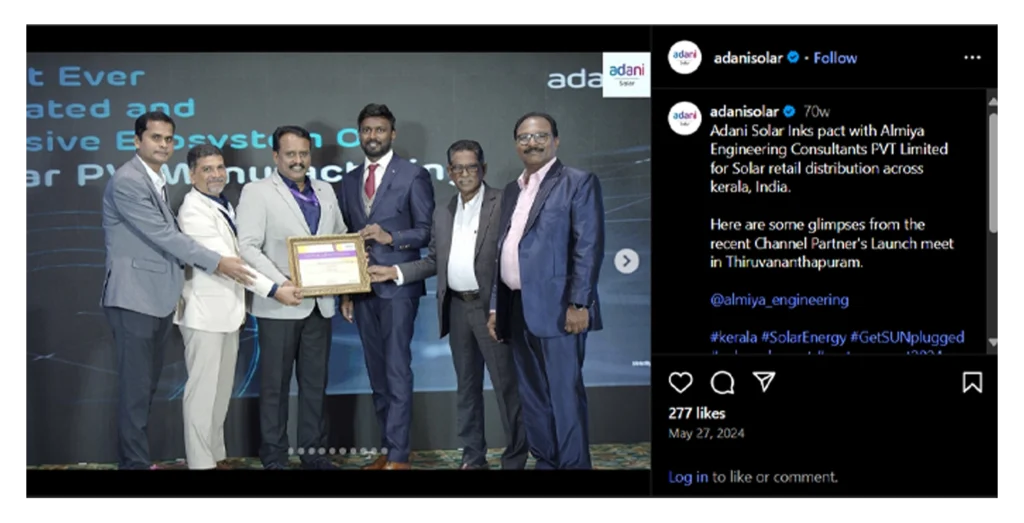This screenshot has height=523, width=1024.
Task: Open the #kerala hashtag
Action: pos(733,338)
